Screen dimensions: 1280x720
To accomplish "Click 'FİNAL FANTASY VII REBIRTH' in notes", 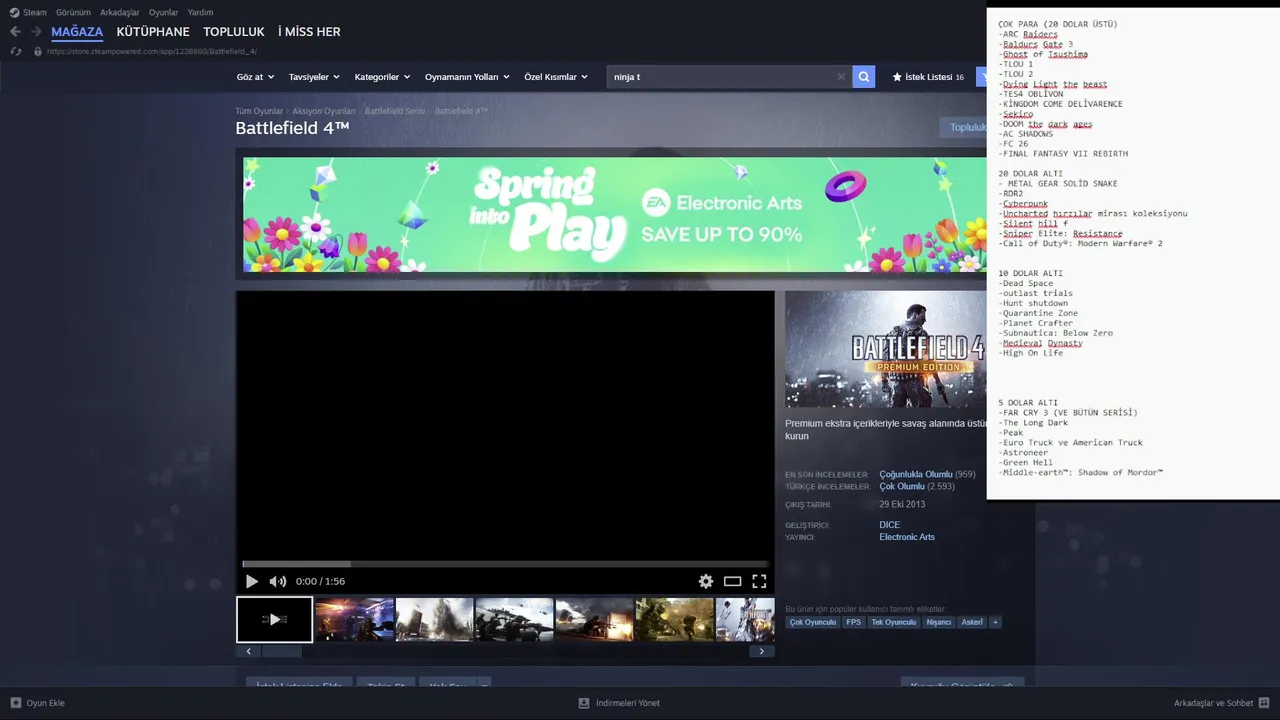I will coord(1063,154).
